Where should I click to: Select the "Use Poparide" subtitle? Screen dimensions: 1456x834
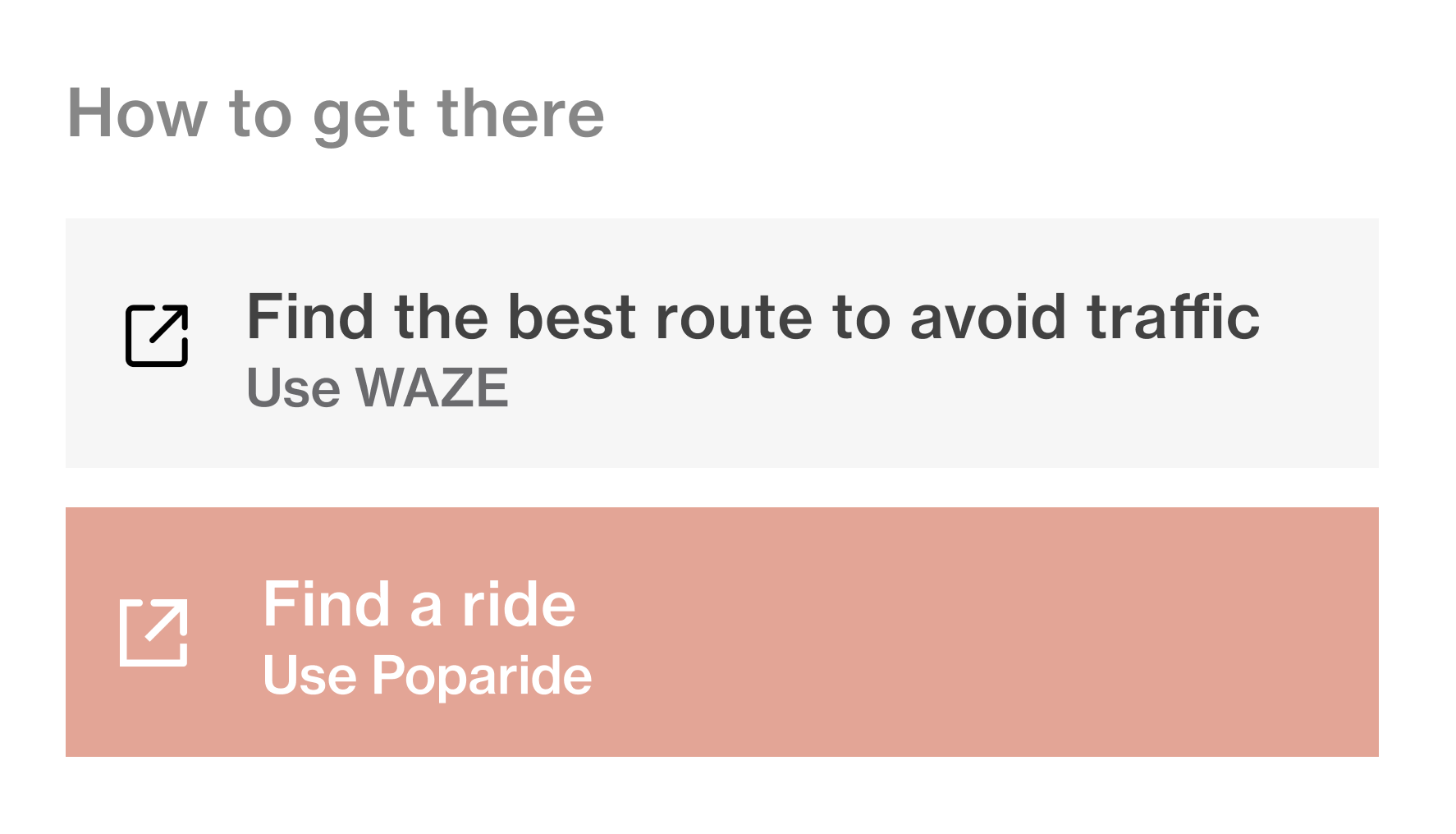(427, 676)
